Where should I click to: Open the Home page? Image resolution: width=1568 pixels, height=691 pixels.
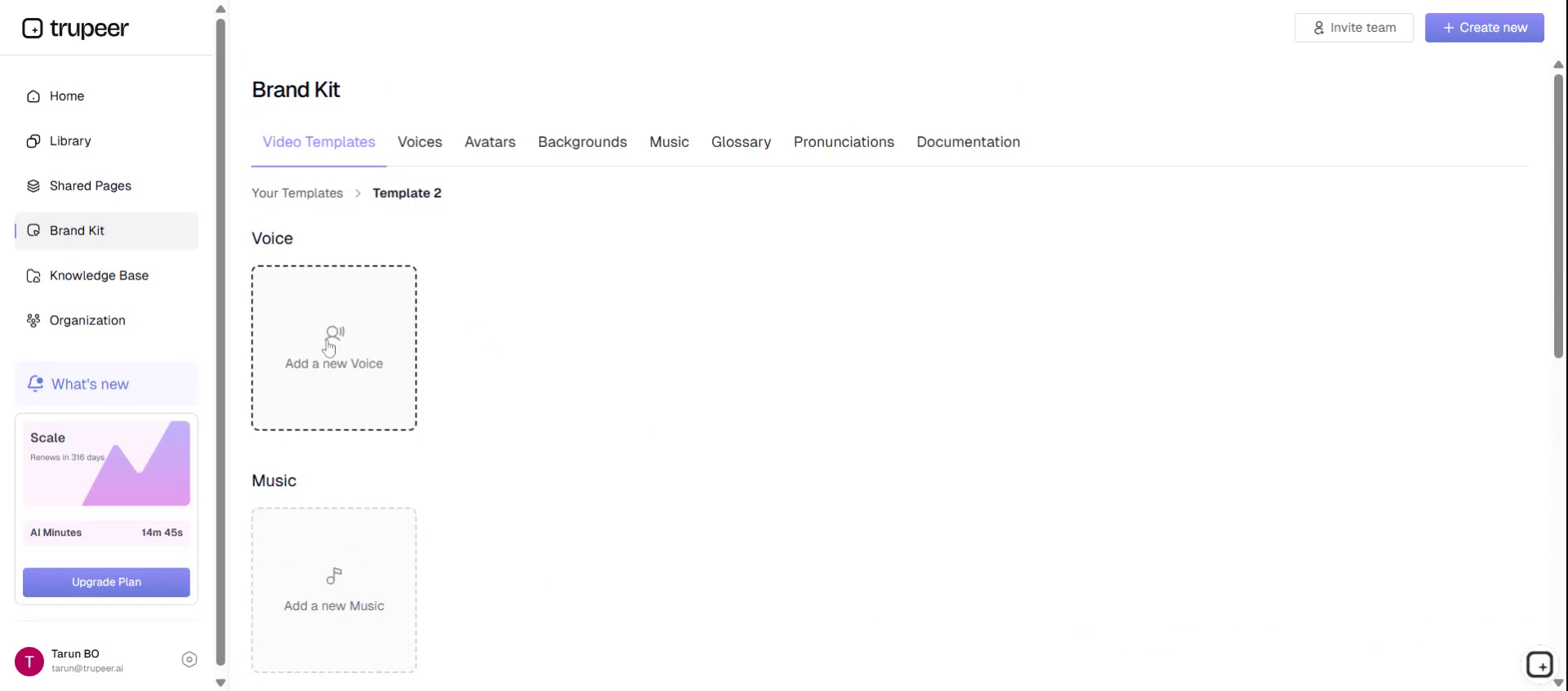coord(106,96)
